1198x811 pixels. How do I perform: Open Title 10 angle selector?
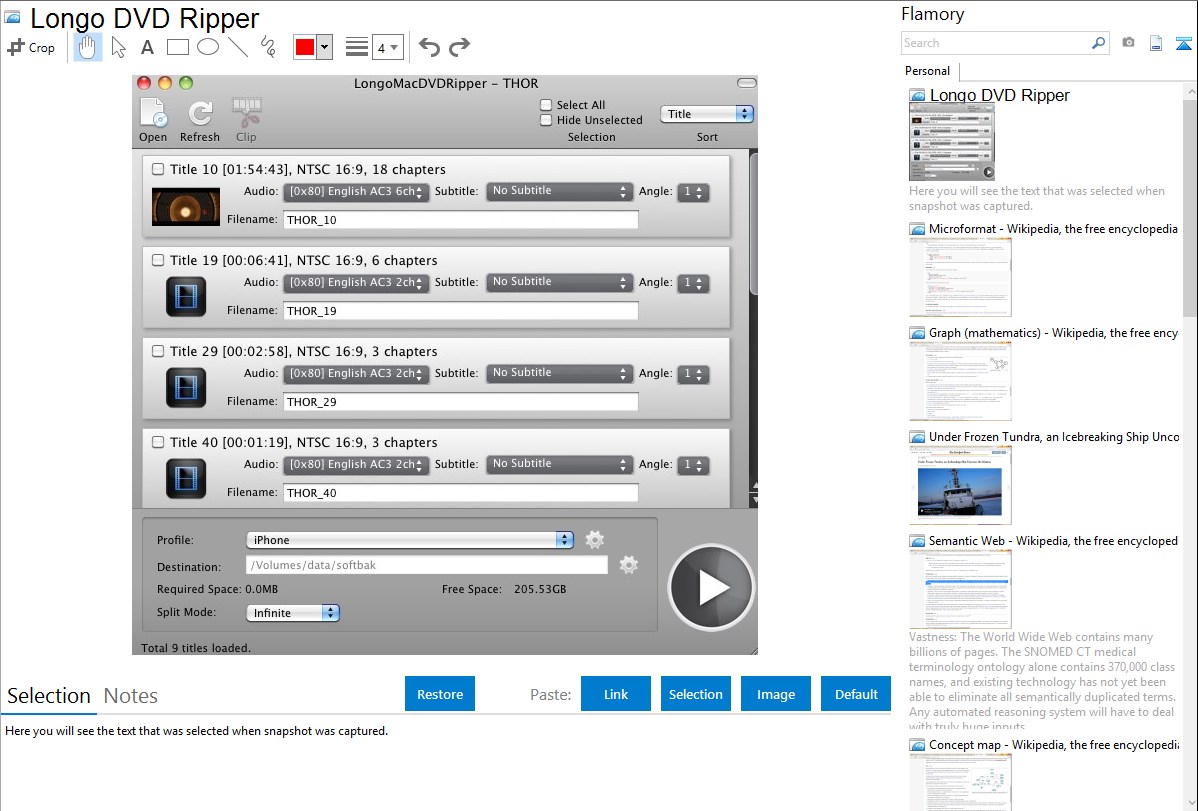pos(694,192)
